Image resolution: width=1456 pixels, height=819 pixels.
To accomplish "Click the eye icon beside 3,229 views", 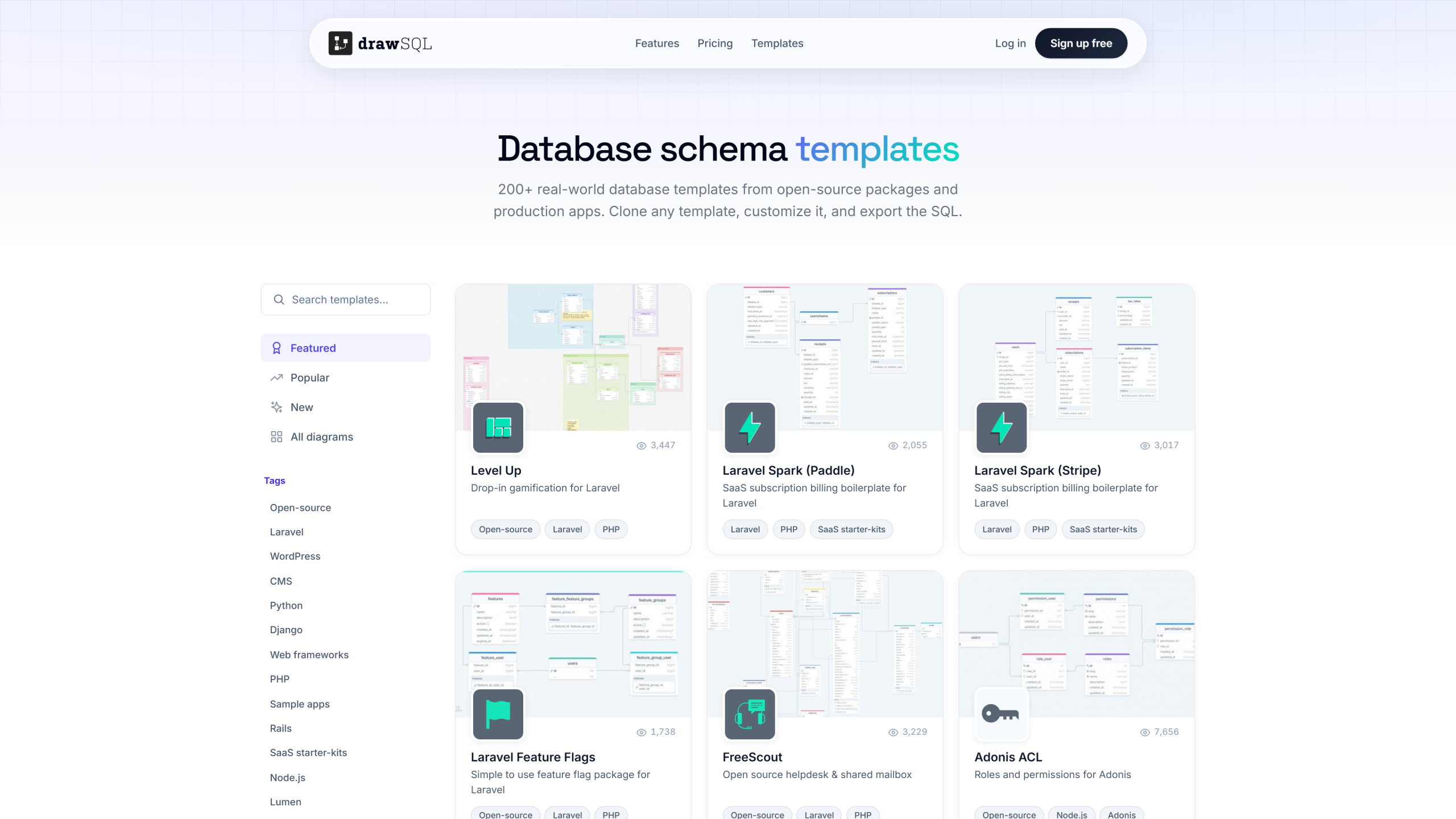I will (x=893, y=733).
